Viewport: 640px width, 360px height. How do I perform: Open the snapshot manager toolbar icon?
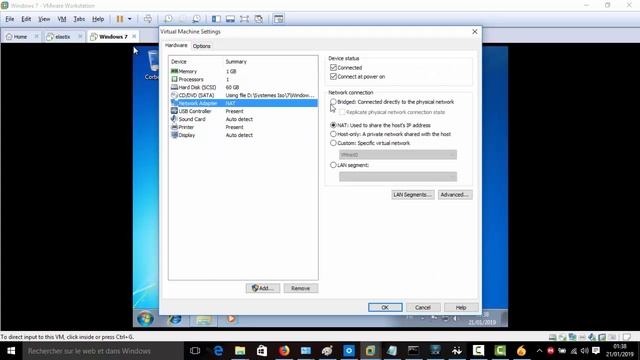tap(196, 19)
